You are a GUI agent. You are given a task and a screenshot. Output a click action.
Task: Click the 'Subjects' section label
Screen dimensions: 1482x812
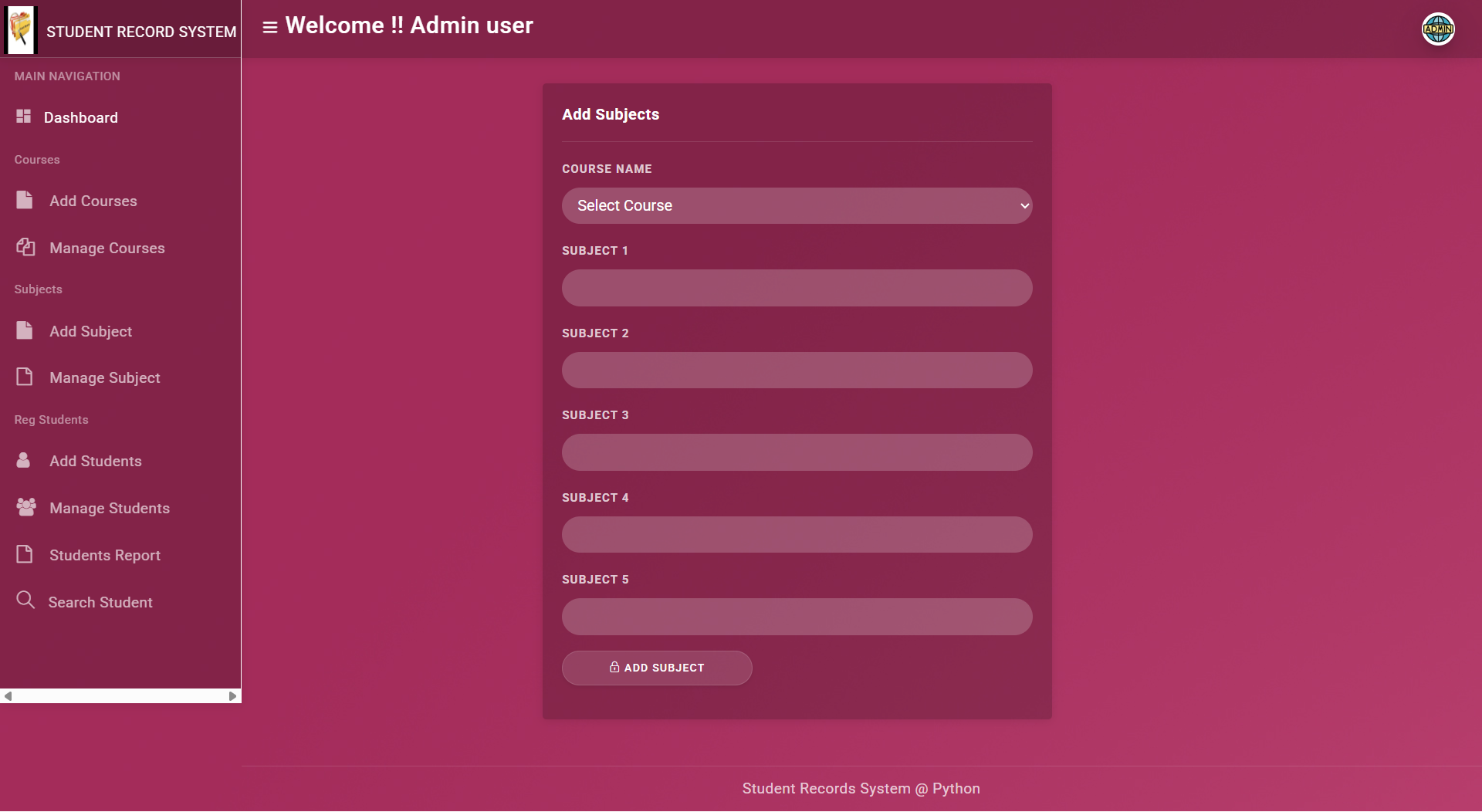coord(38,289)
